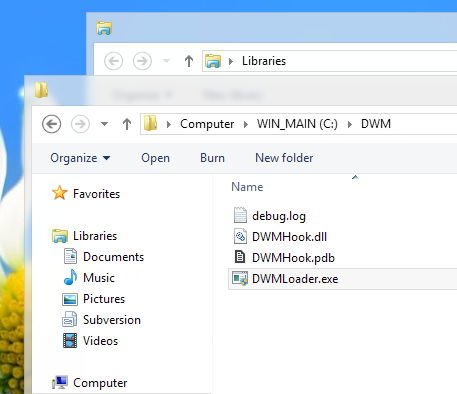Select DWMHook.dll file name
Viewport: 457px width, 394px height.
click(x=289, y=237)
